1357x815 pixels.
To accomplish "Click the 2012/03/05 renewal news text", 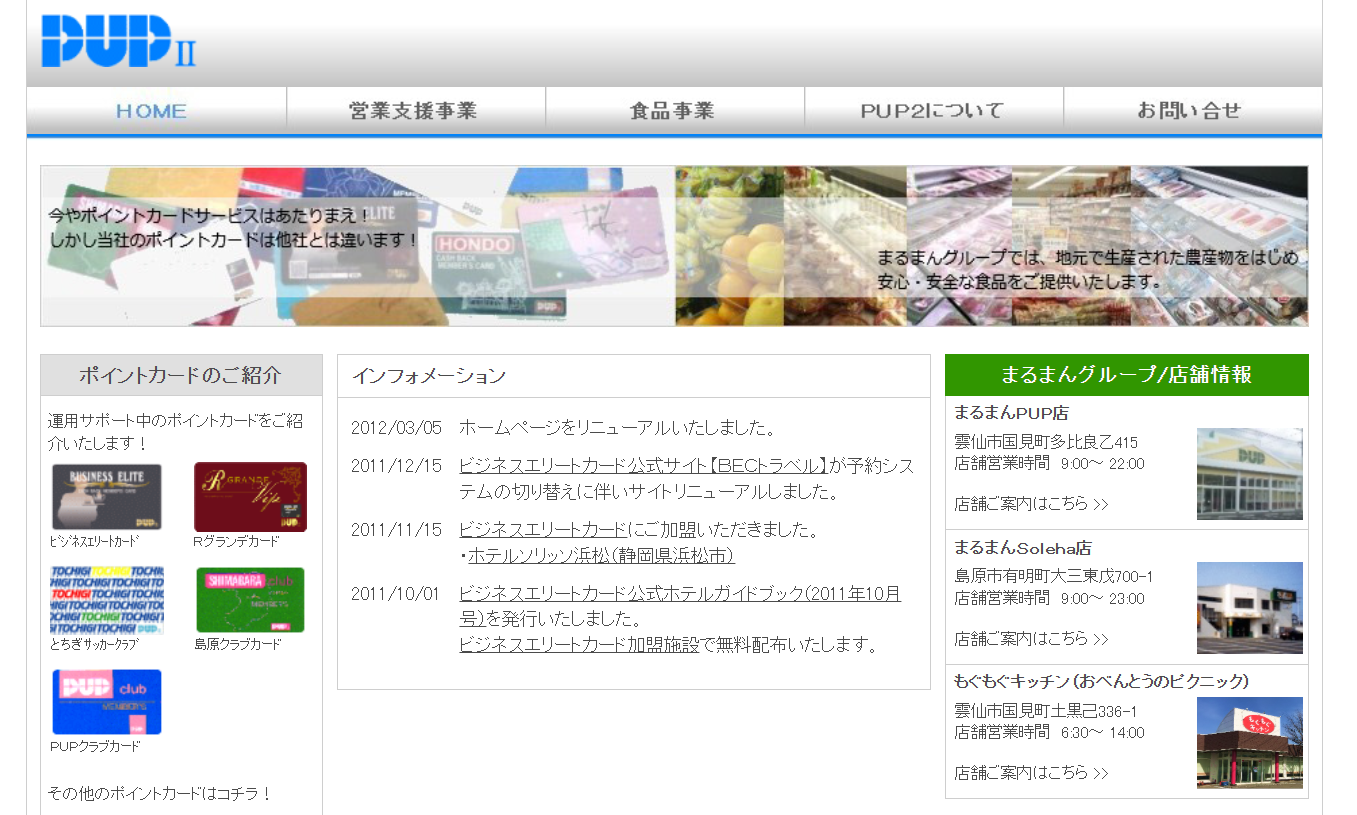I will click(618, 428).
